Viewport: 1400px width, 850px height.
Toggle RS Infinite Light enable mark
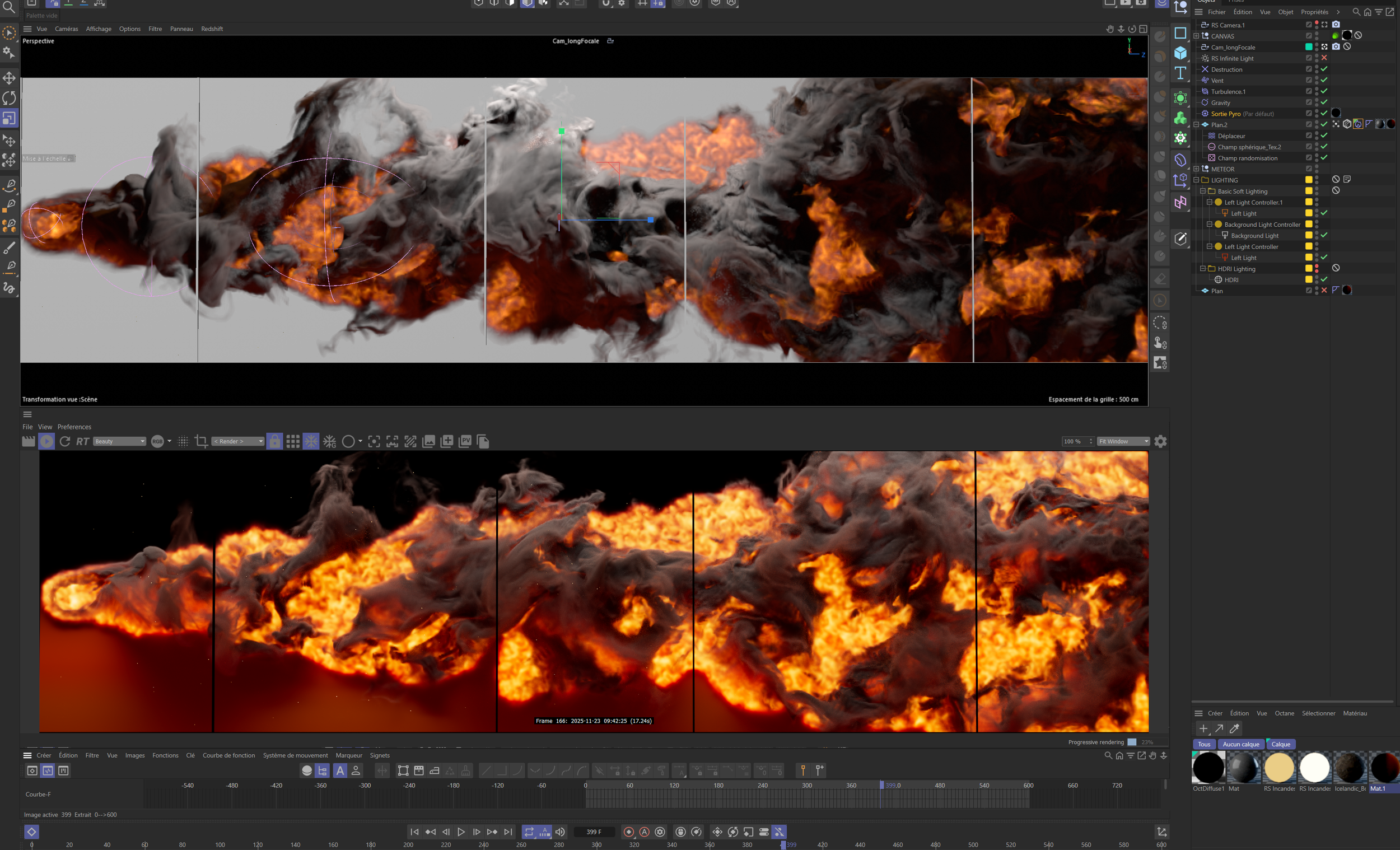1324,58
